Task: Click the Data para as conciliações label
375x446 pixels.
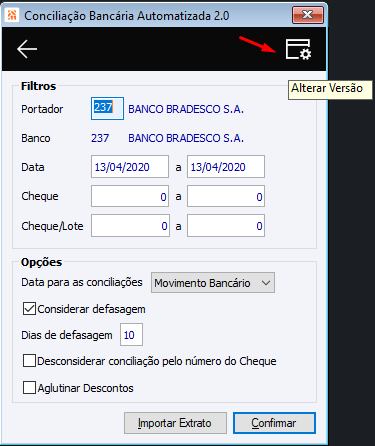Action: pyautogui.click(x=82, y=282)
